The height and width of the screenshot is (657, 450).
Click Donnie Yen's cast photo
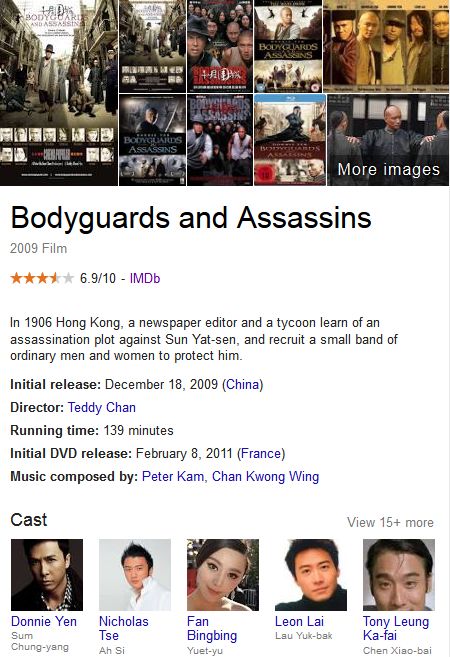[47, 575]
